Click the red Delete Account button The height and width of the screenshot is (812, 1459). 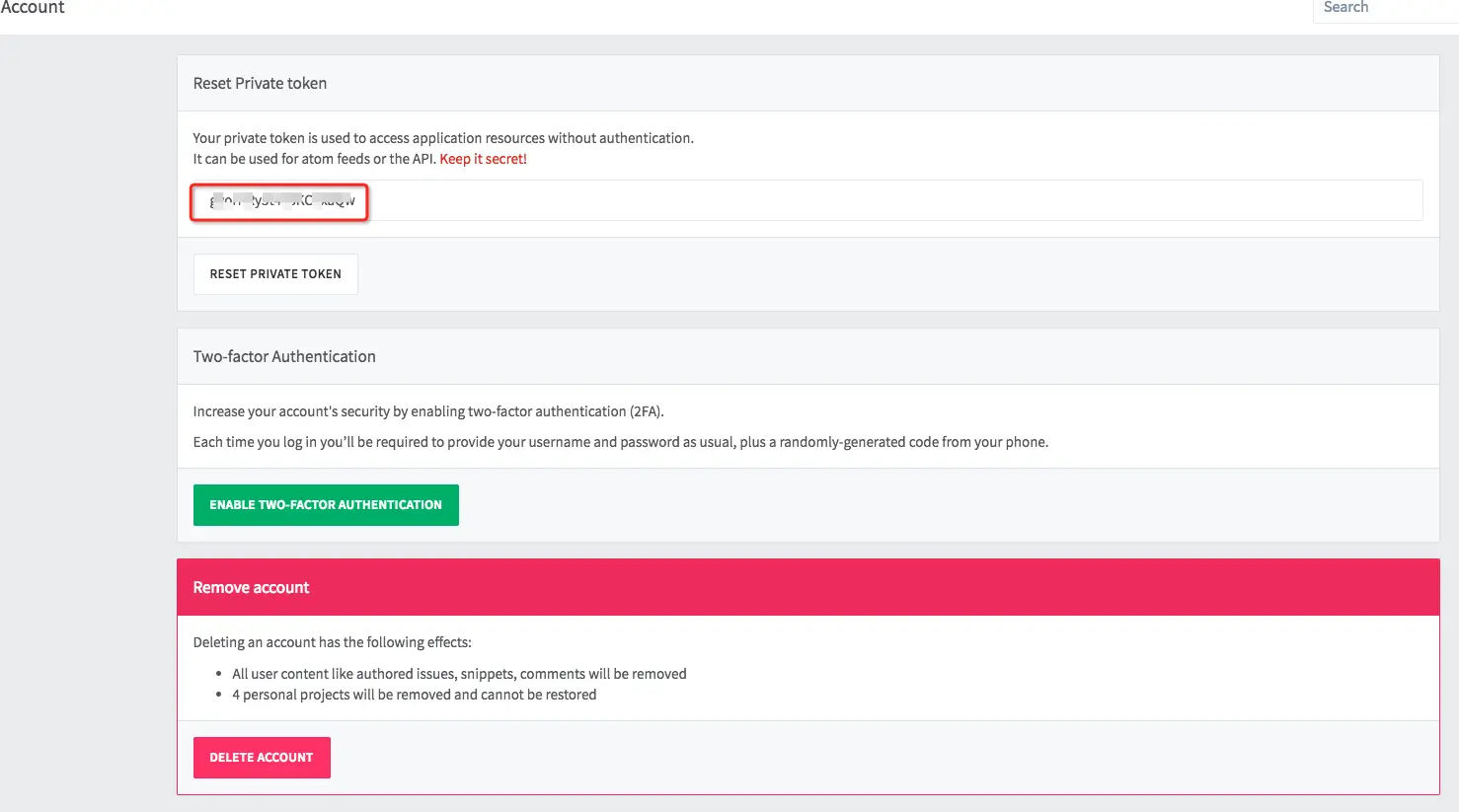pos(262,758)
